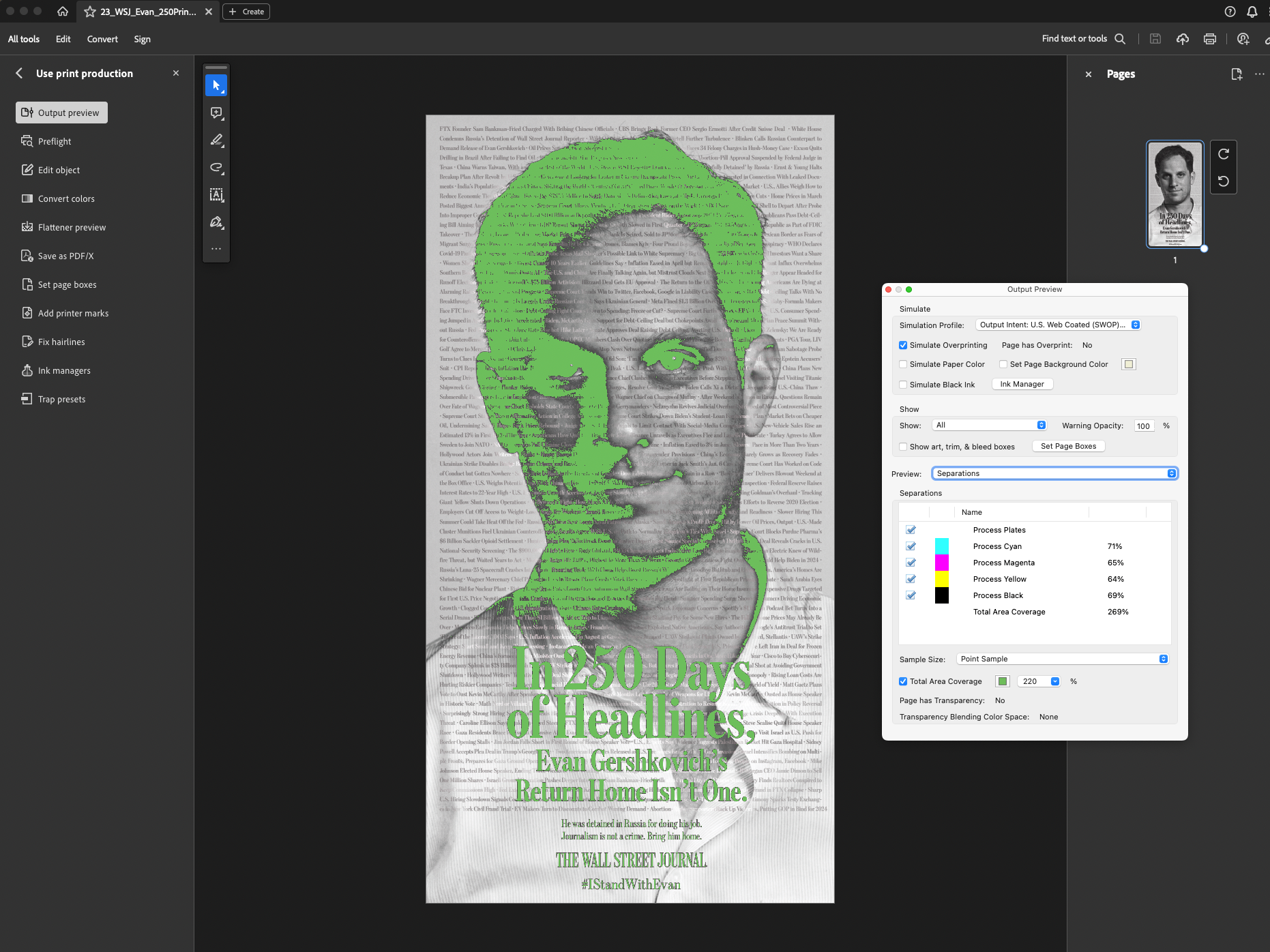Open more tools ellipsis in quick toolbar
This screenshot has width=1270, height=952.
click(216, 249)
